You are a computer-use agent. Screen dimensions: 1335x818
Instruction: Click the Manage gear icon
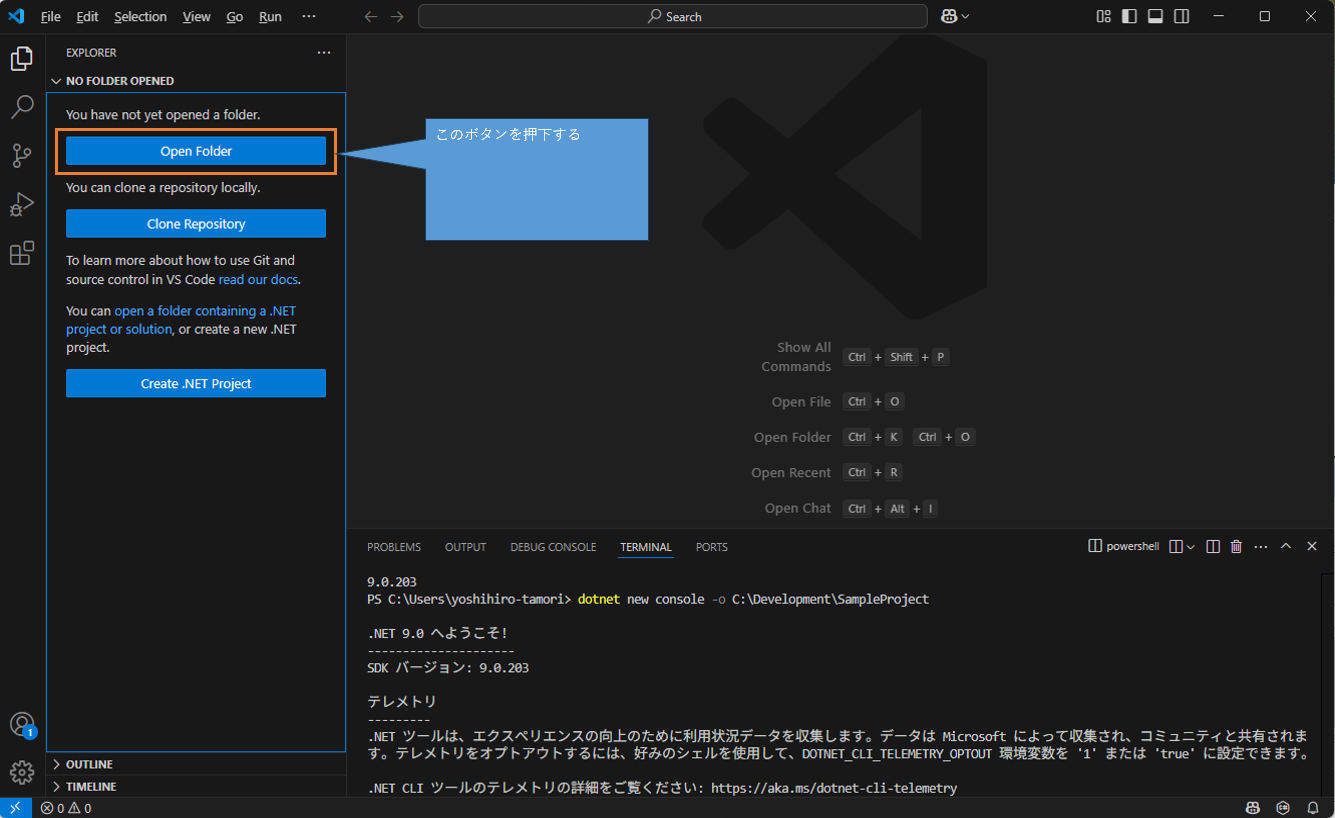(22, 772)
